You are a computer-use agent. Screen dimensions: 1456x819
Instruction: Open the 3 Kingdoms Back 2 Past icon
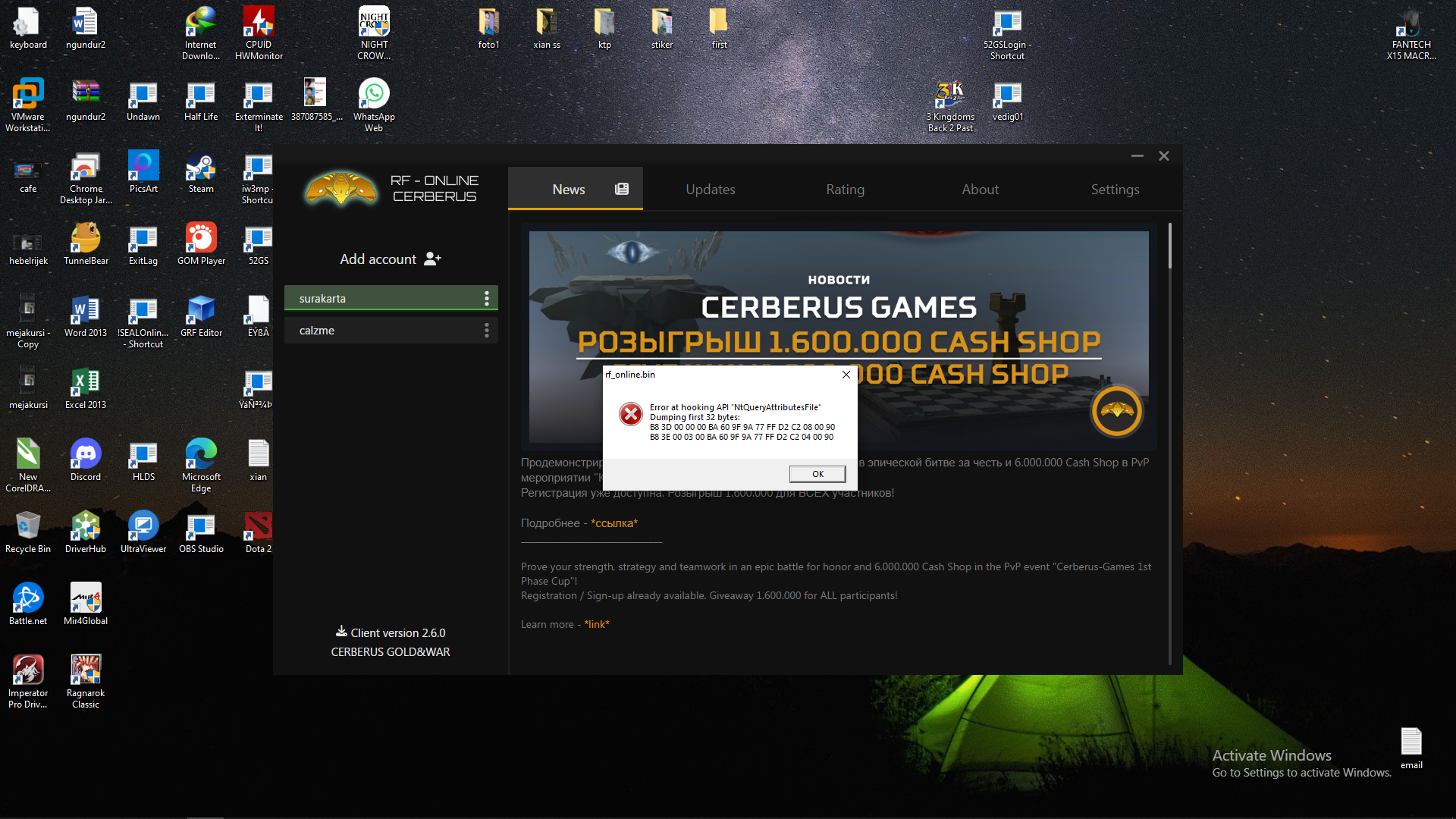950,105
